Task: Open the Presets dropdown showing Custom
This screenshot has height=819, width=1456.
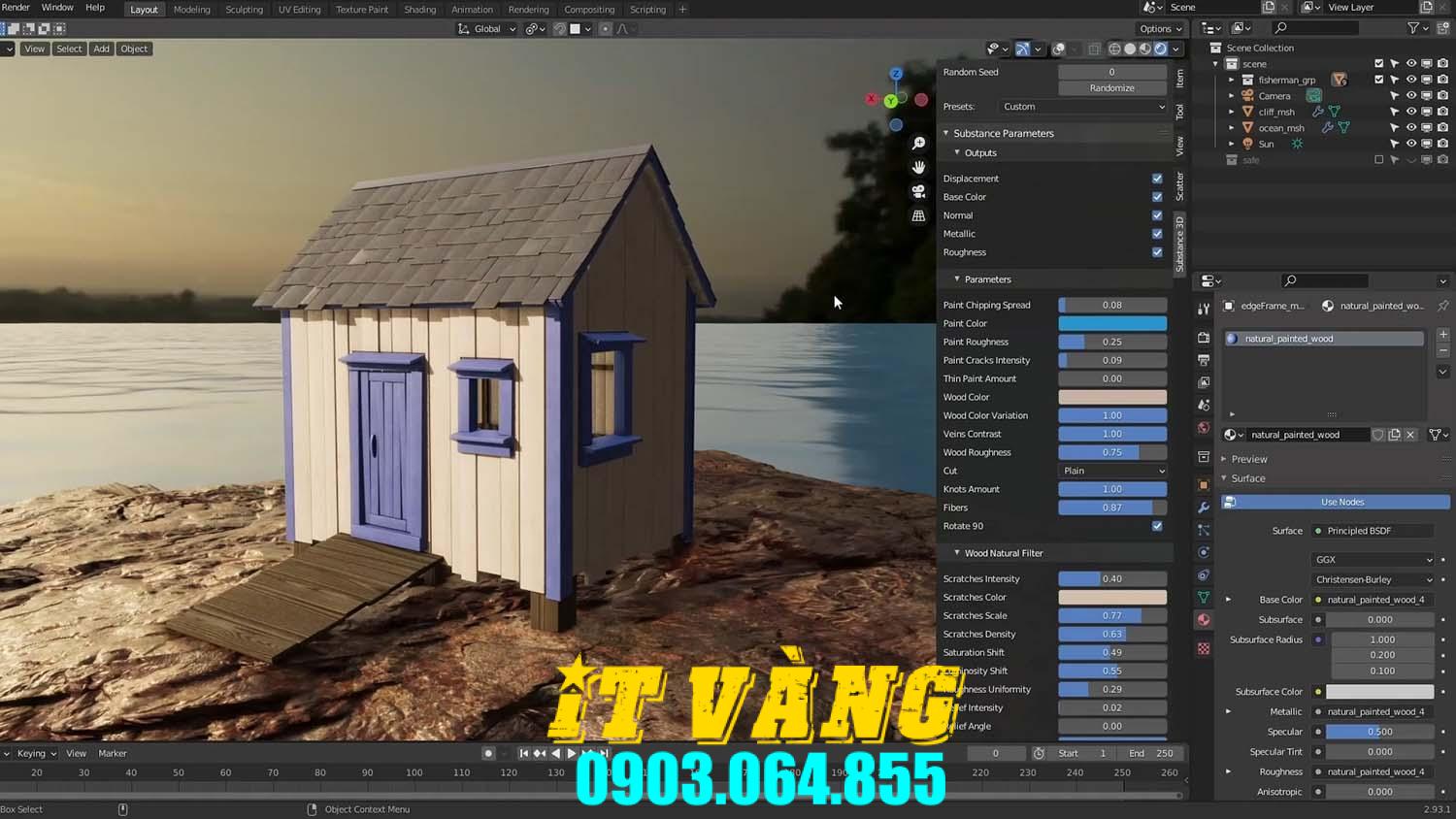Action: click(1081, 107)
